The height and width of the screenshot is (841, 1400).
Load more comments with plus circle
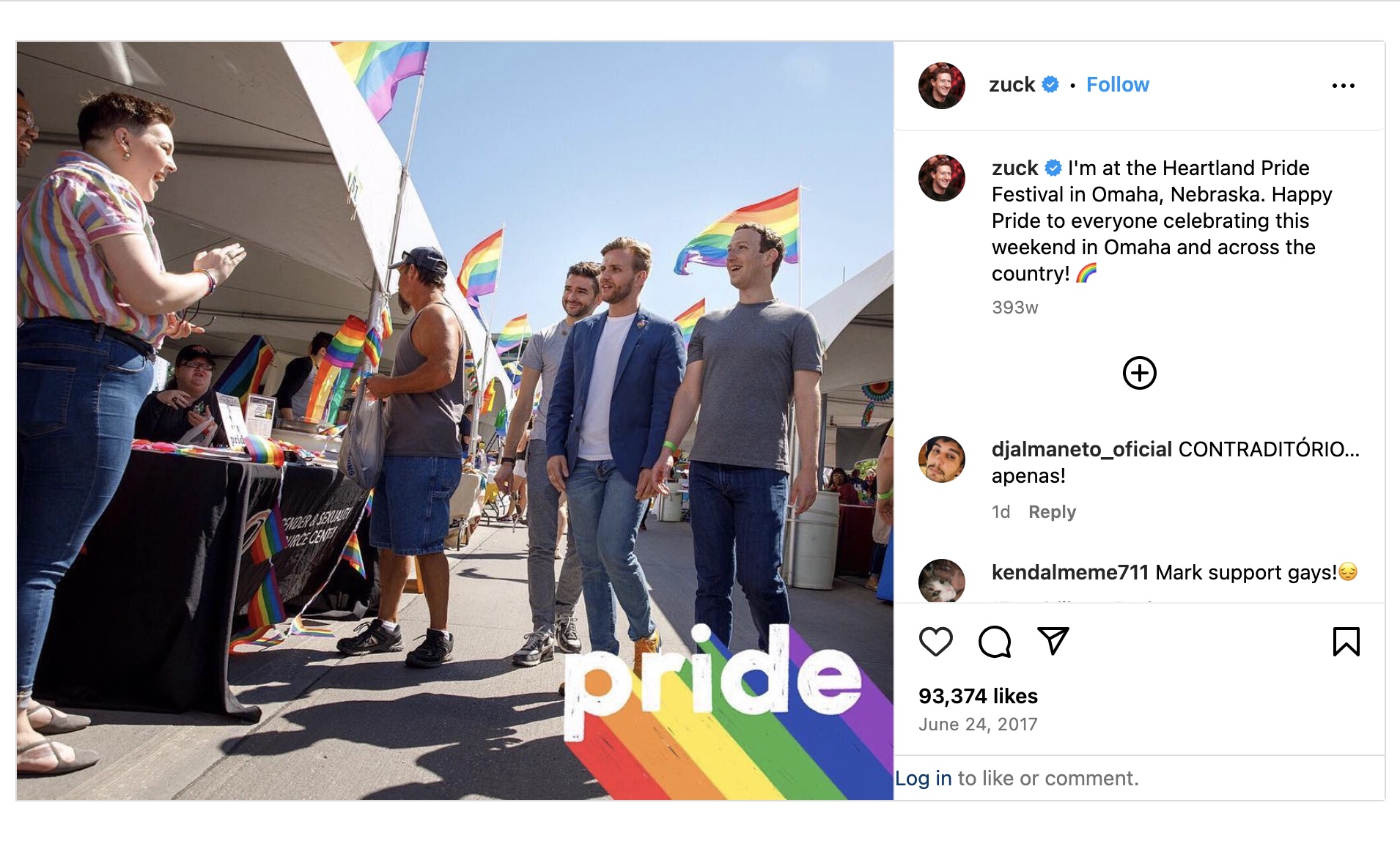[x=1139, y=373]
